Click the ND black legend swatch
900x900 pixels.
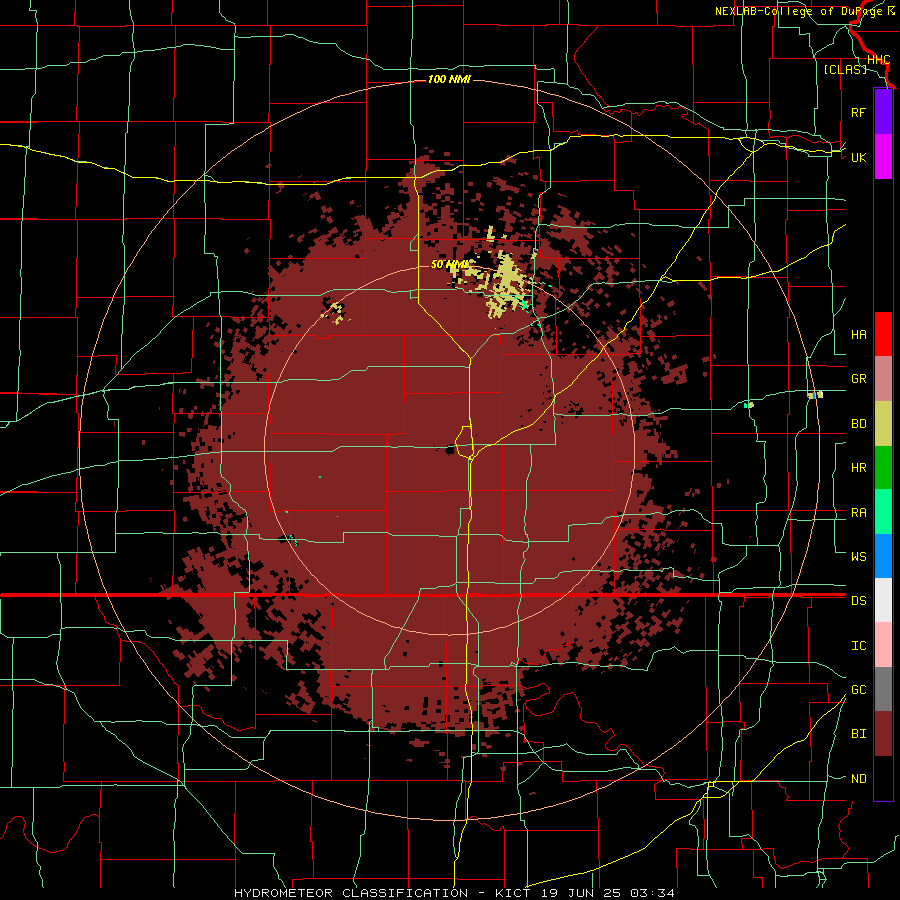point(883,778)
